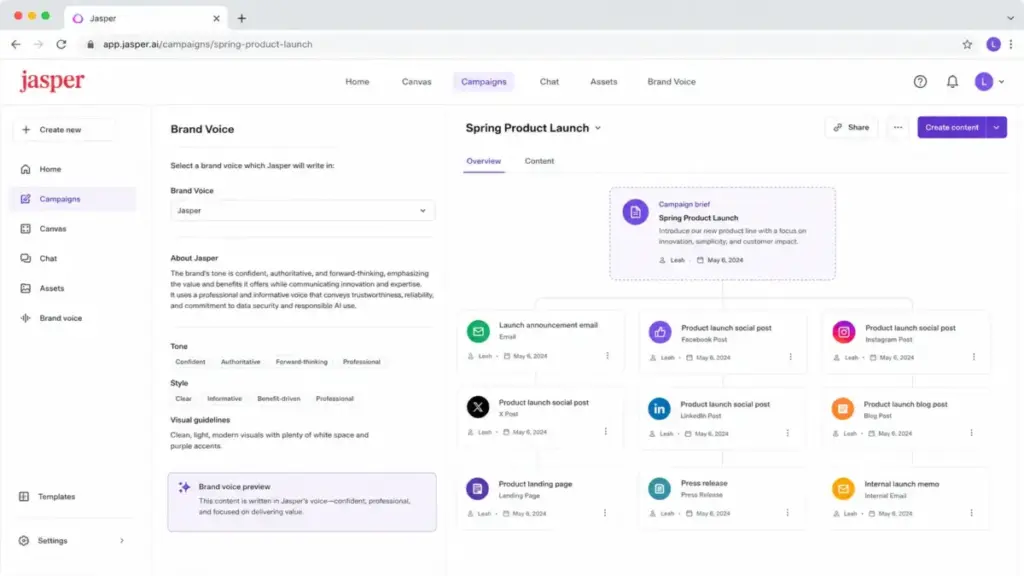Open the browser tab list chevron
The height and width of the screenshot is (576, 1024).
(x=1010, y=18)
